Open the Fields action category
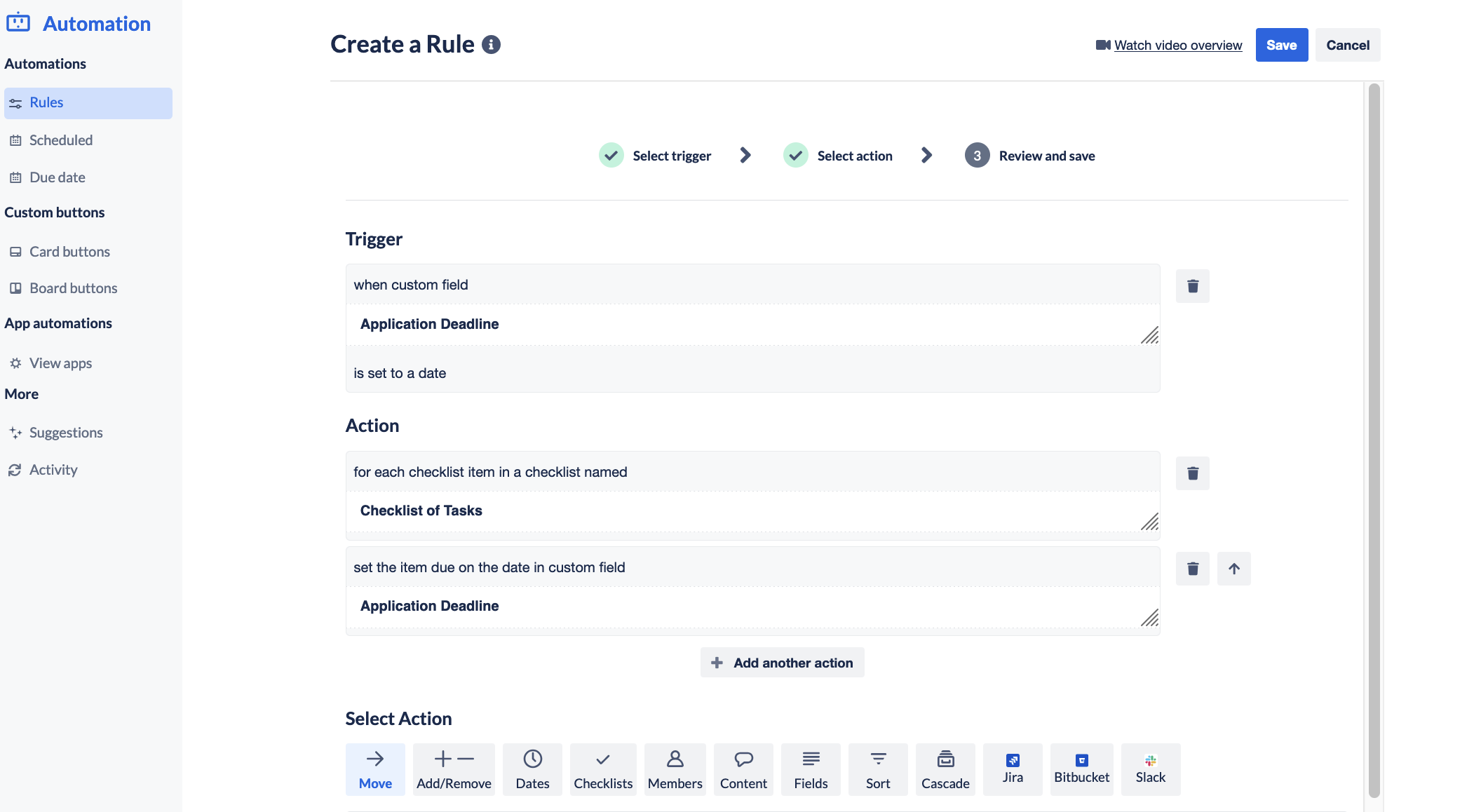The width and height of the screenshot is (1481, 812). (811, 769)
